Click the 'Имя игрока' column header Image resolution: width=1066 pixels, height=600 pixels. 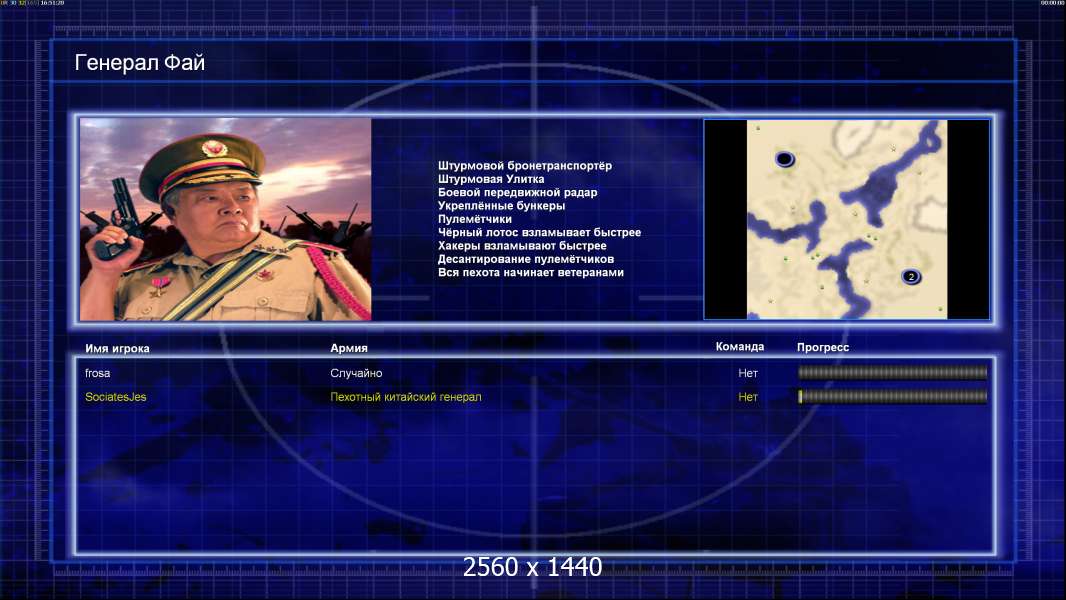click(117, 349)
